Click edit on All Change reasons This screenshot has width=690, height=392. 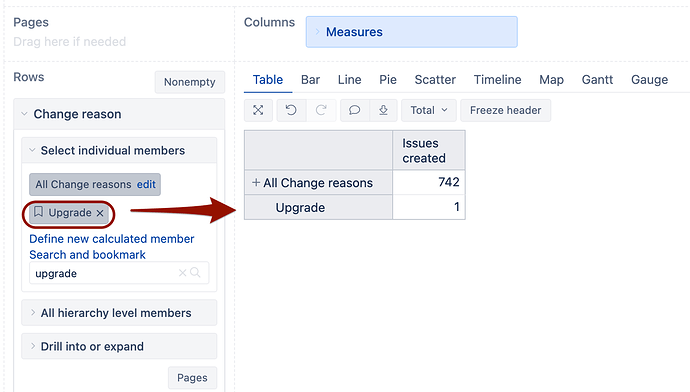(x=146, y=184)
